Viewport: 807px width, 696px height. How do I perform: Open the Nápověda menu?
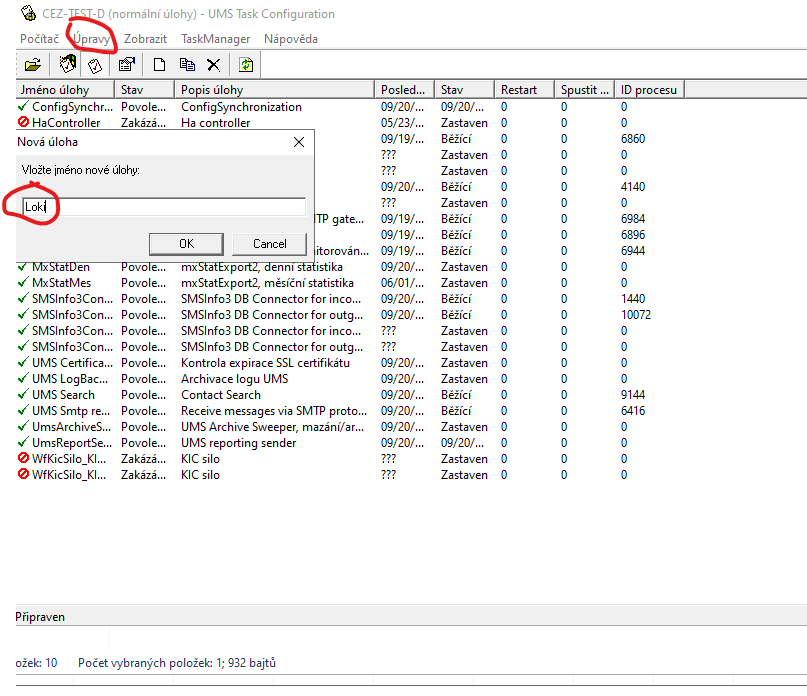pyautogui.click(x=290, y=39)
